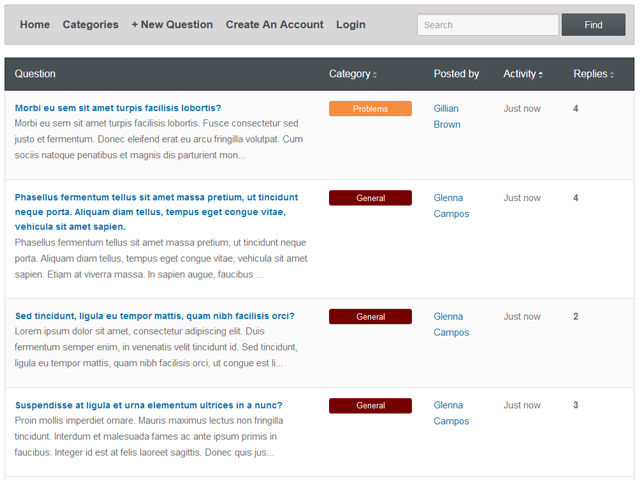Go to the Home menu item
Image resolution: width=640 pixels, height=480 pixels.
(x=35, y=25)
